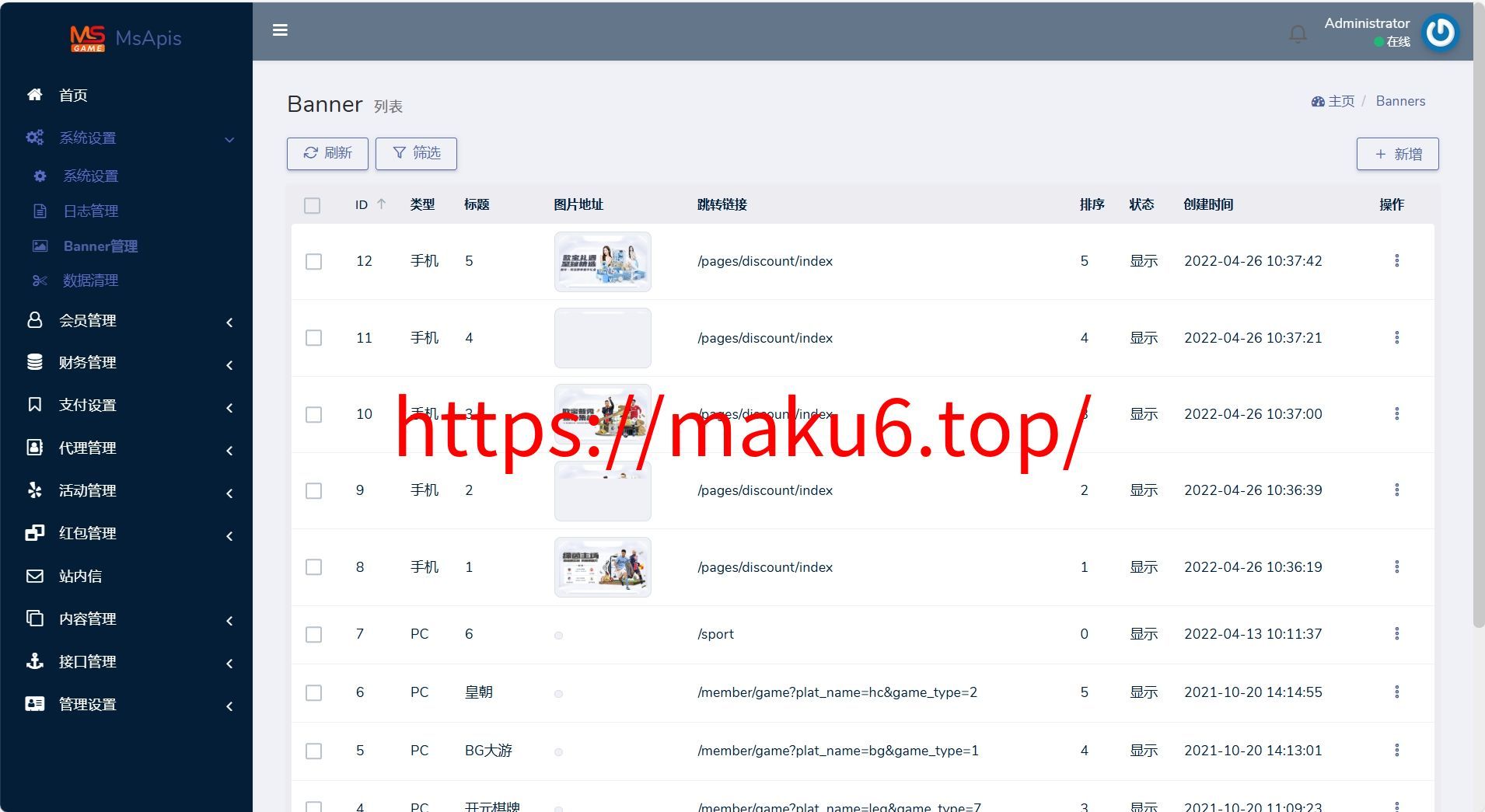Select Banner管理 in the sidebar
The image size is (1485, 812).
[100, 246]
